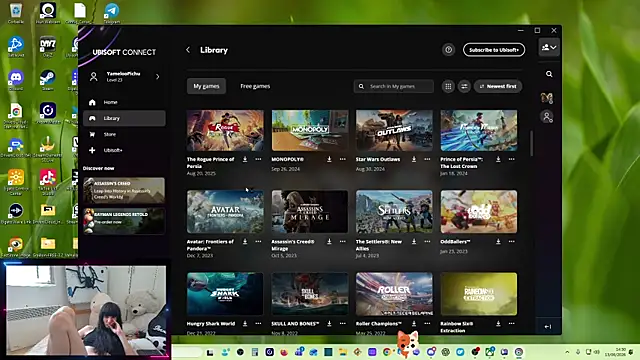Open the Newest first sort dropdown

498,86
